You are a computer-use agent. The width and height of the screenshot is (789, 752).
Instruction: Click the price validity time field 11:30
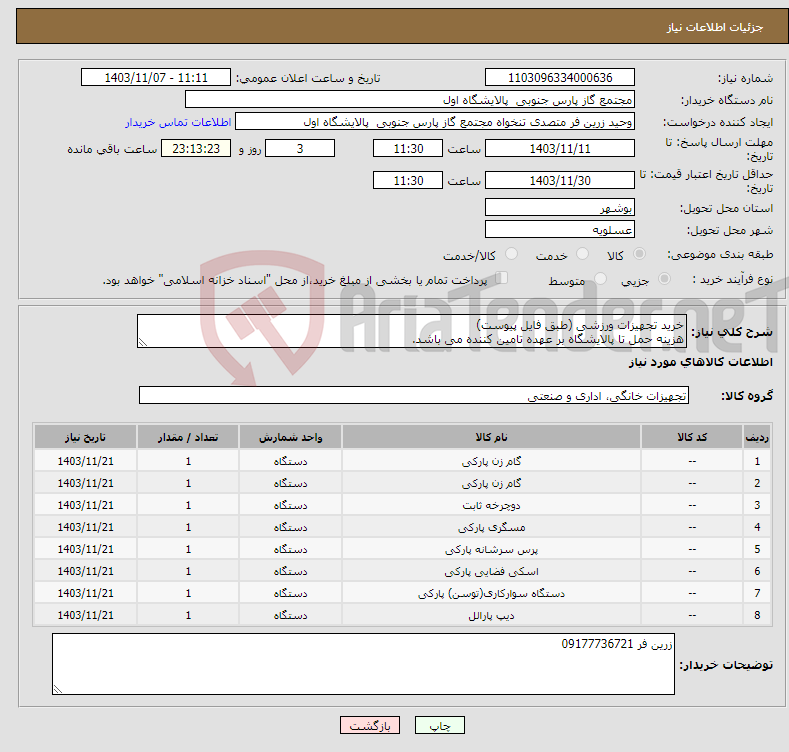(408, 180)
